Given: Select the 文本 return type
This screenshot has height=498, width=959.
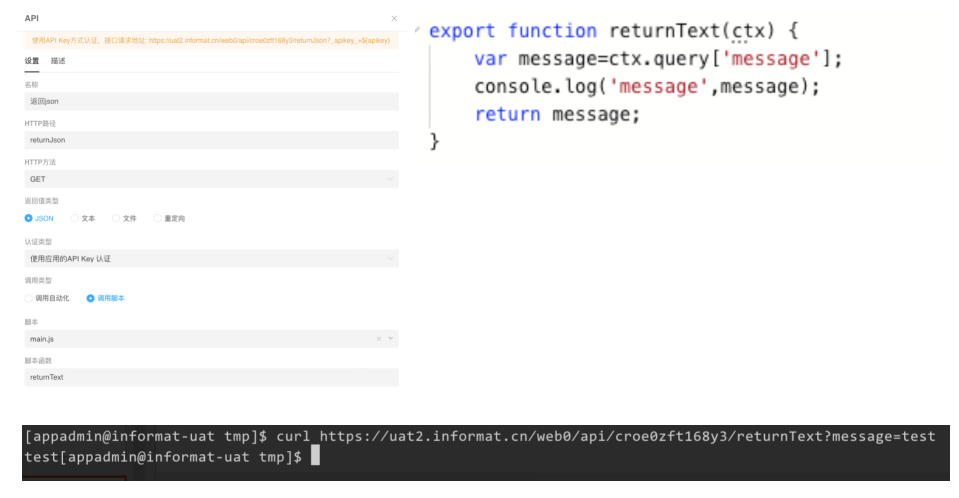Looking at the screenshot, I should (73, 218).
